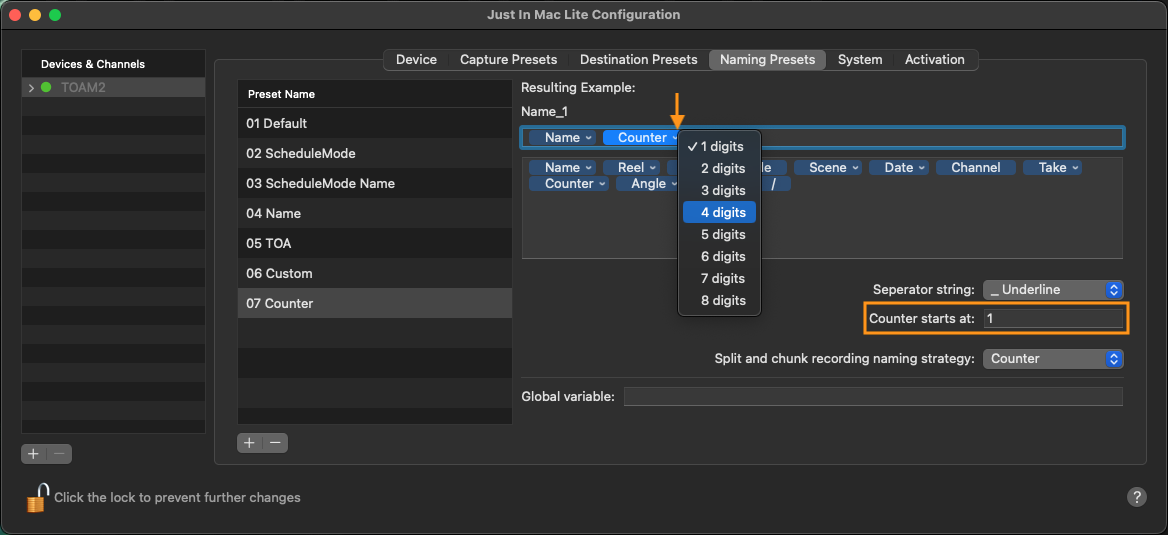Image resolution: width=1168 pixels, height=535 pixels.
Task: Click the Reel token dropdown
Action: 631,168
